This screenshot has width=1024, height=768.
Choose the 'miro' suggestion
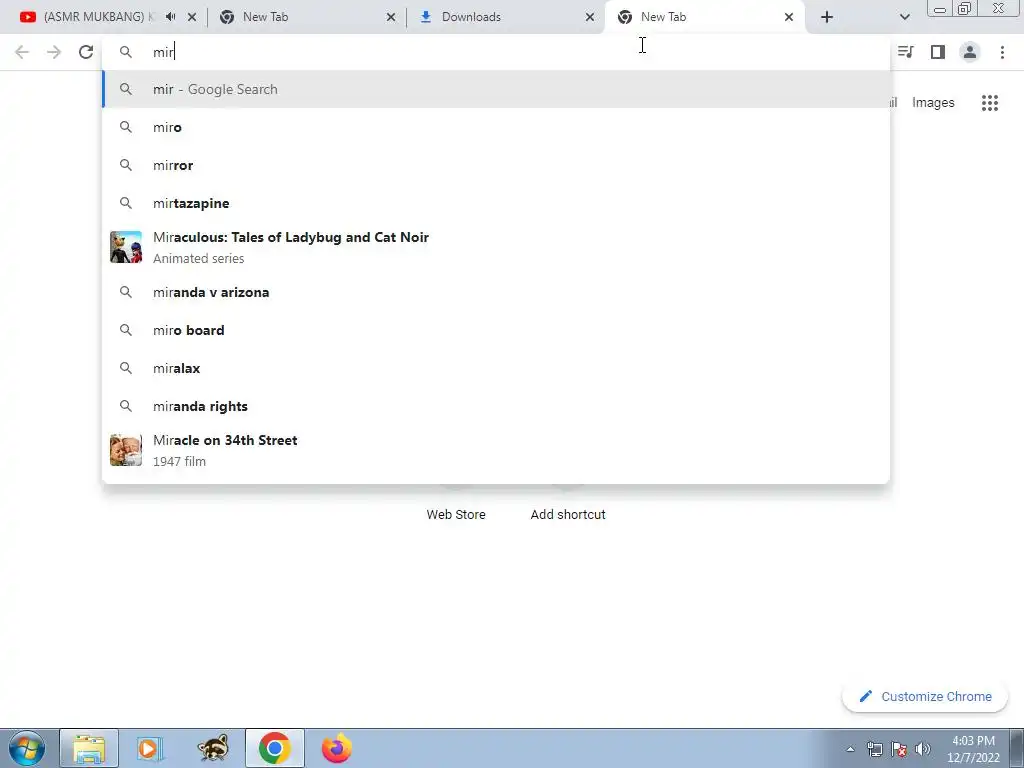click(496, 127)
